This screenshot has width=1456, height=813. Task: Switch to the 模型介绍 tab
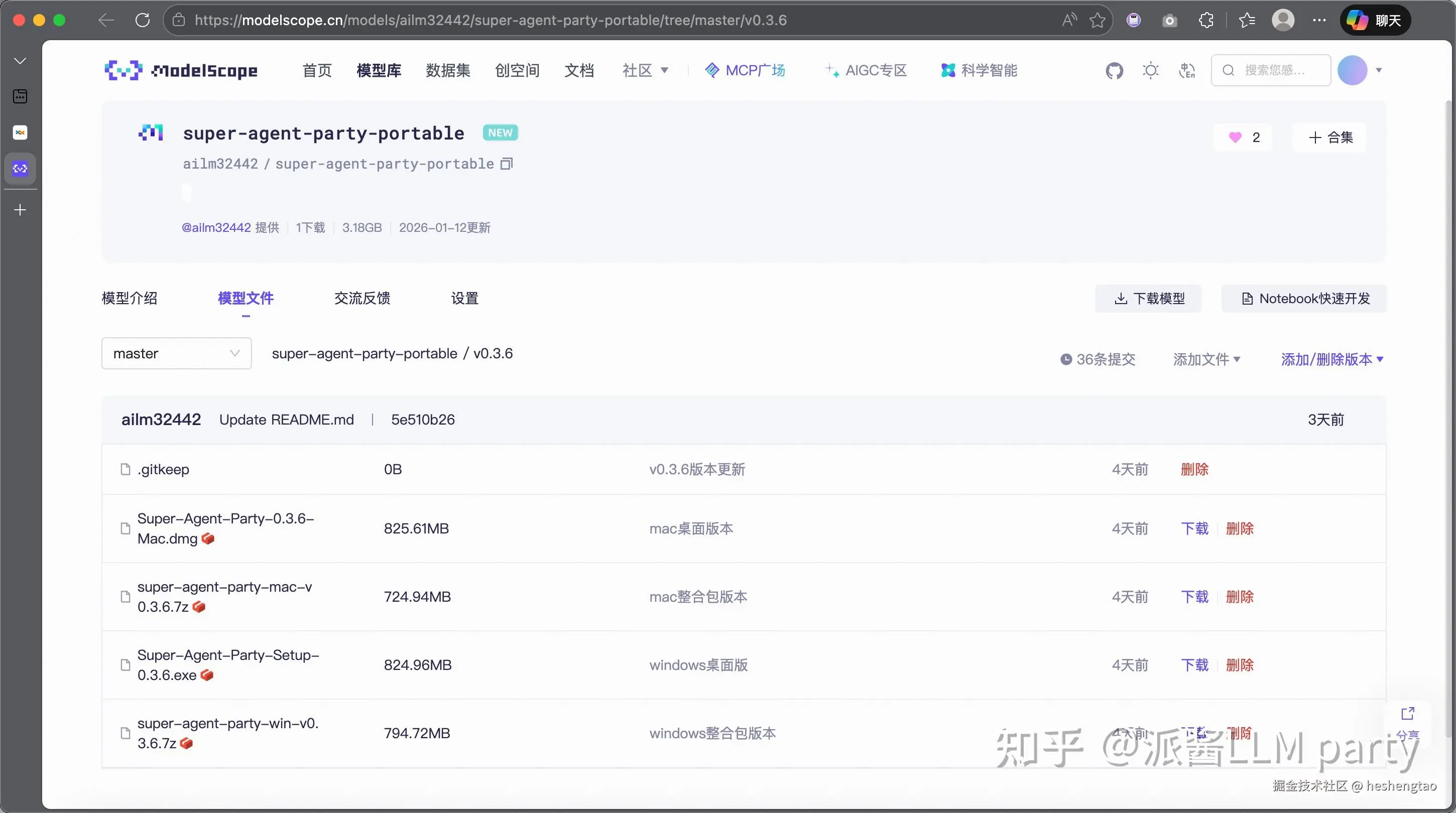click(x=130, y=298)
